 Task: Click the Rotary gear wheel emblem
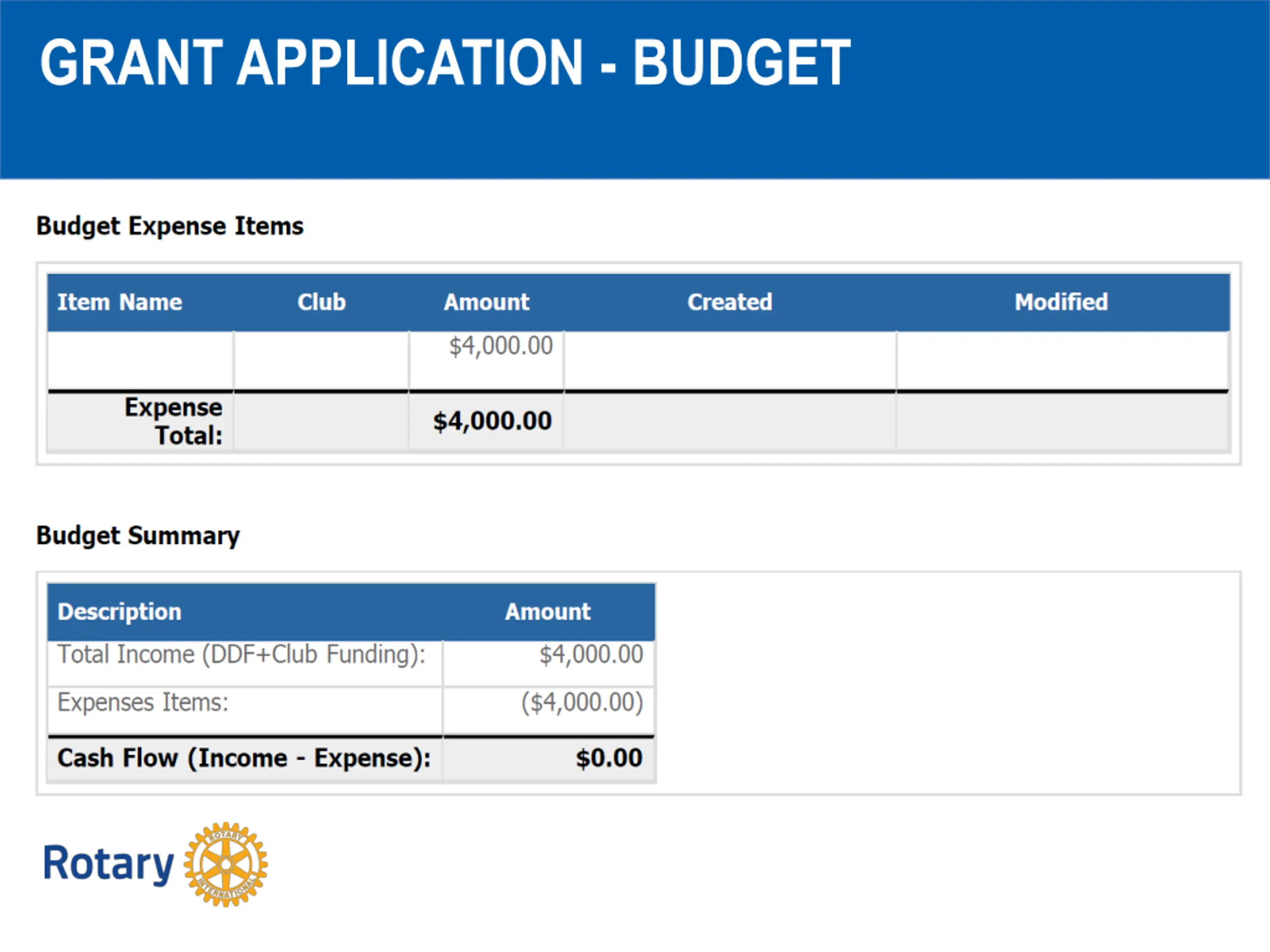226,864
